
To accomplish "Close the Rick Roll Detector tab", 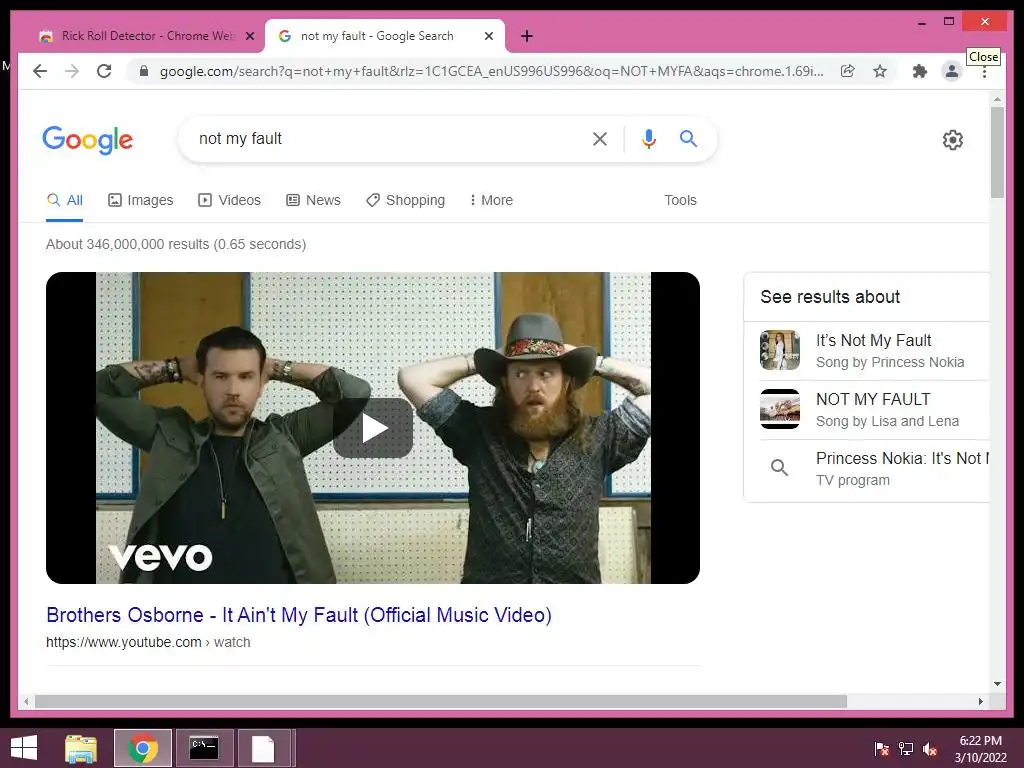I will (x=249, y=37).
